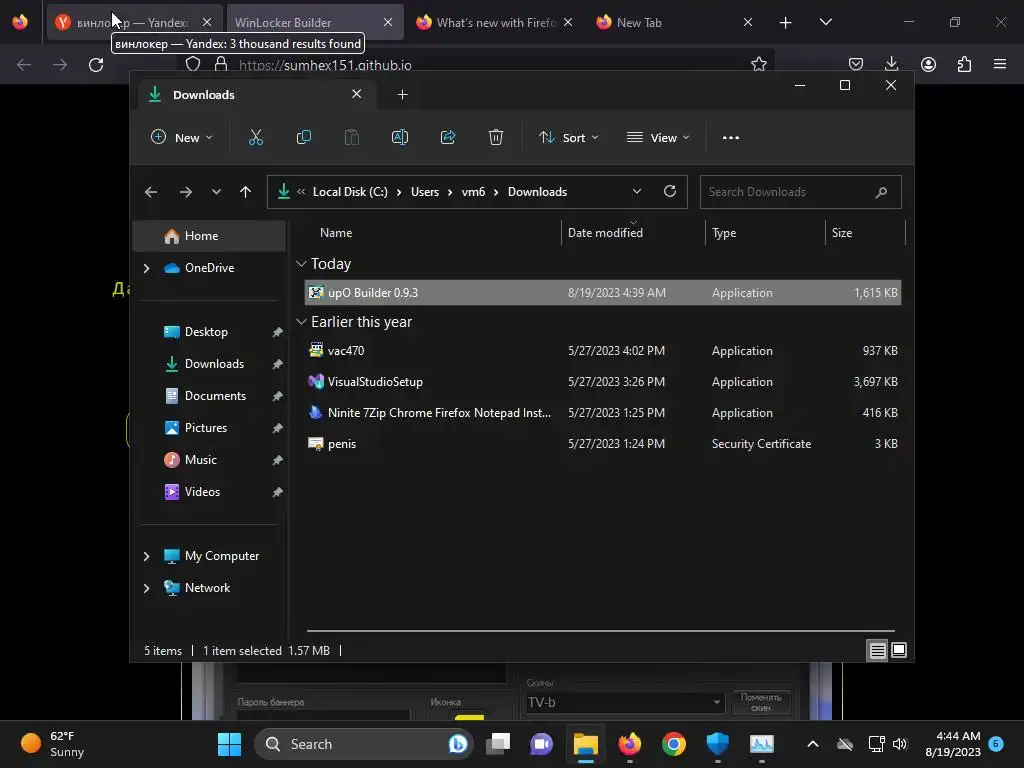
Task: Close the Downloads Explorer tab
Action: pos(357,94)
